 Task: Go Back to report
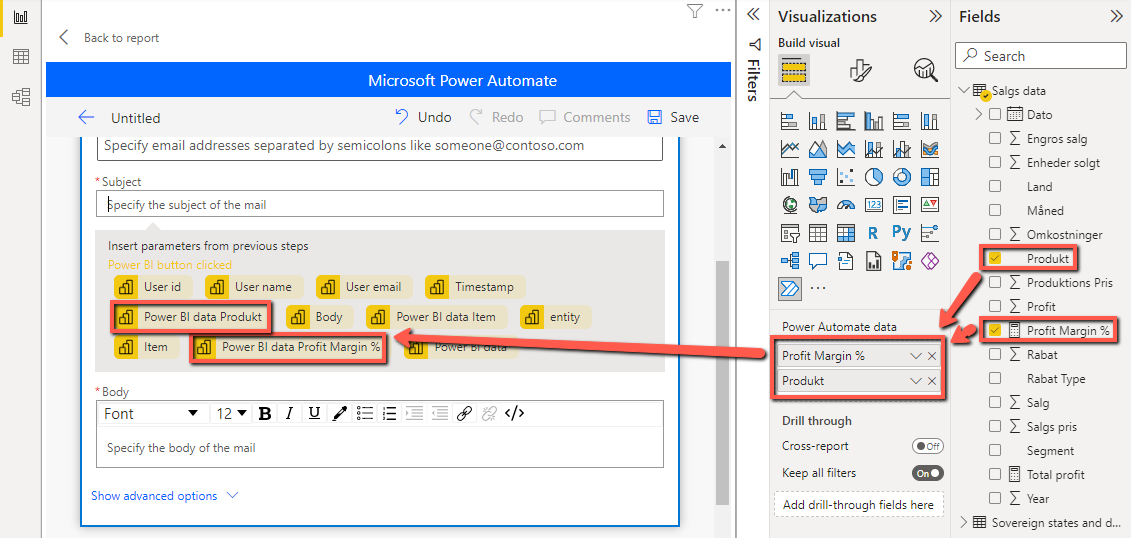point(110,38)
